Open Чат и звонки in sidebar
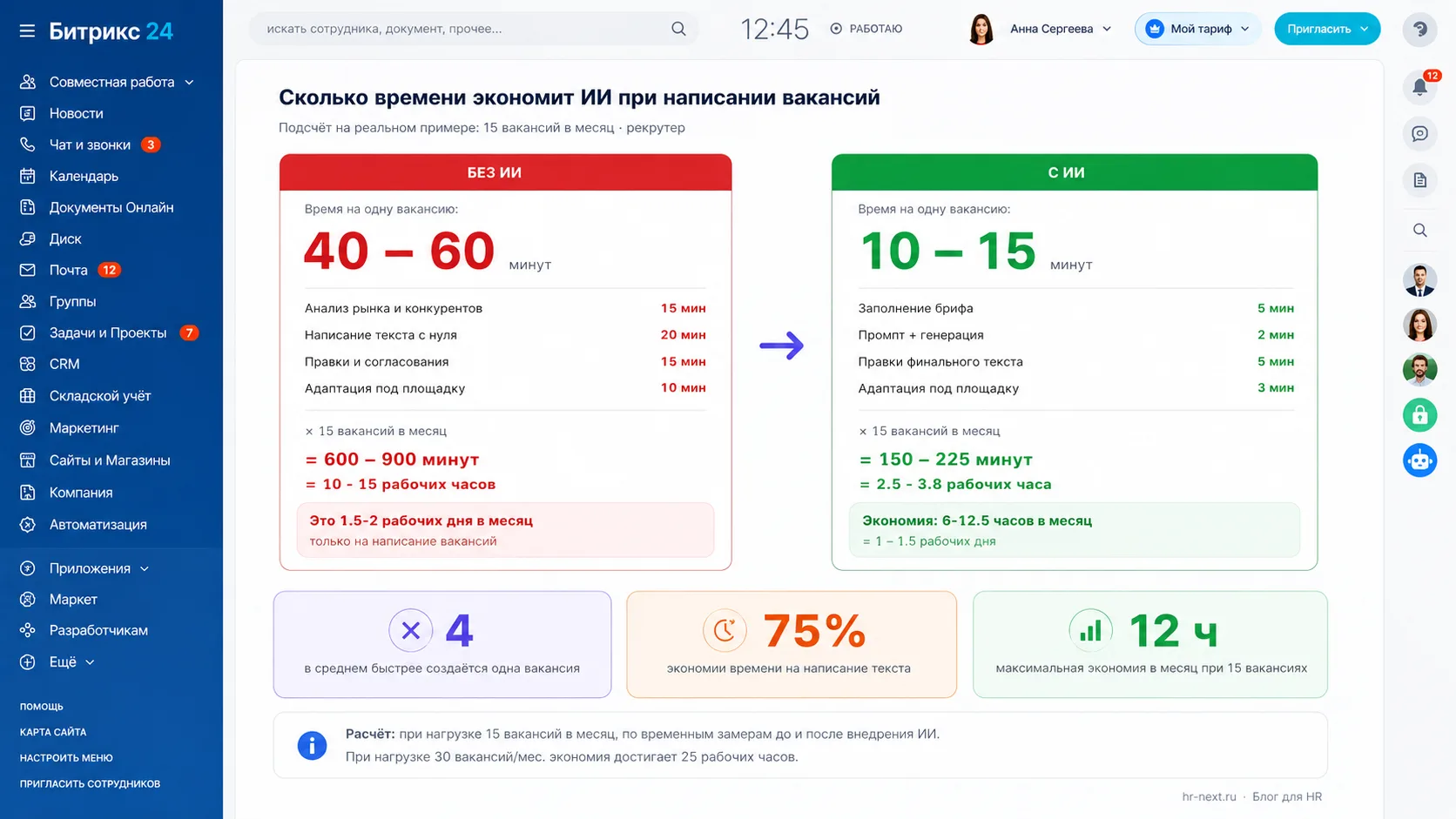The width and height of the screenshot is (1456, 819). tap(90, 144)
